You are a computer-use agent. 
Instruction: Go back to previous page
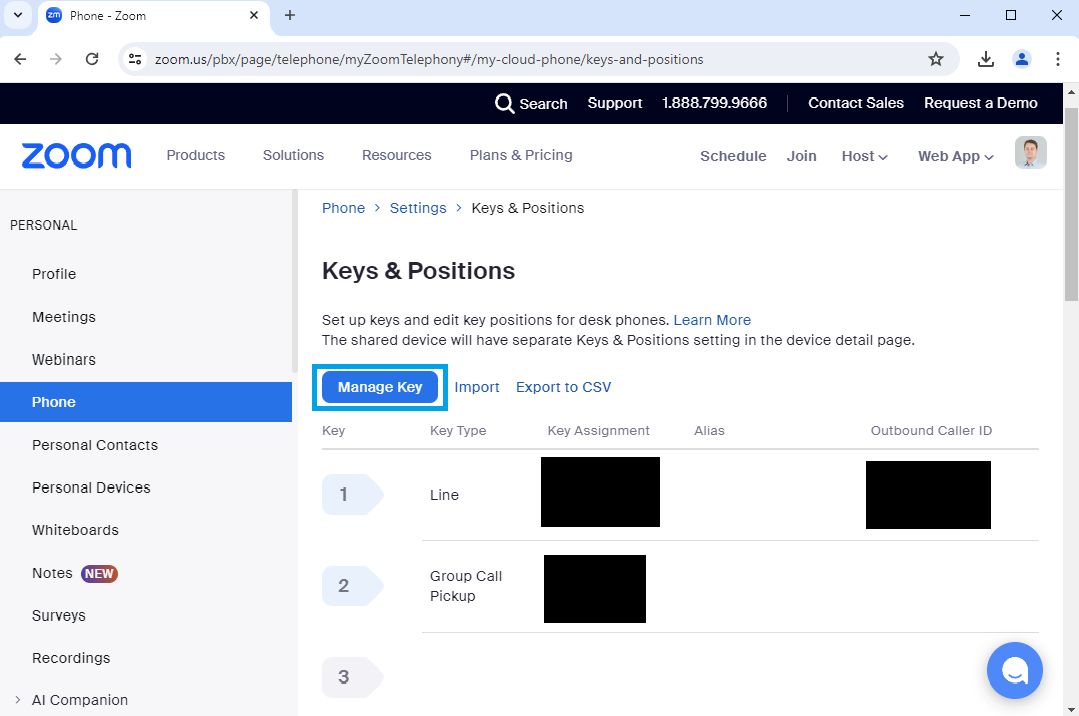coord(20,59)
